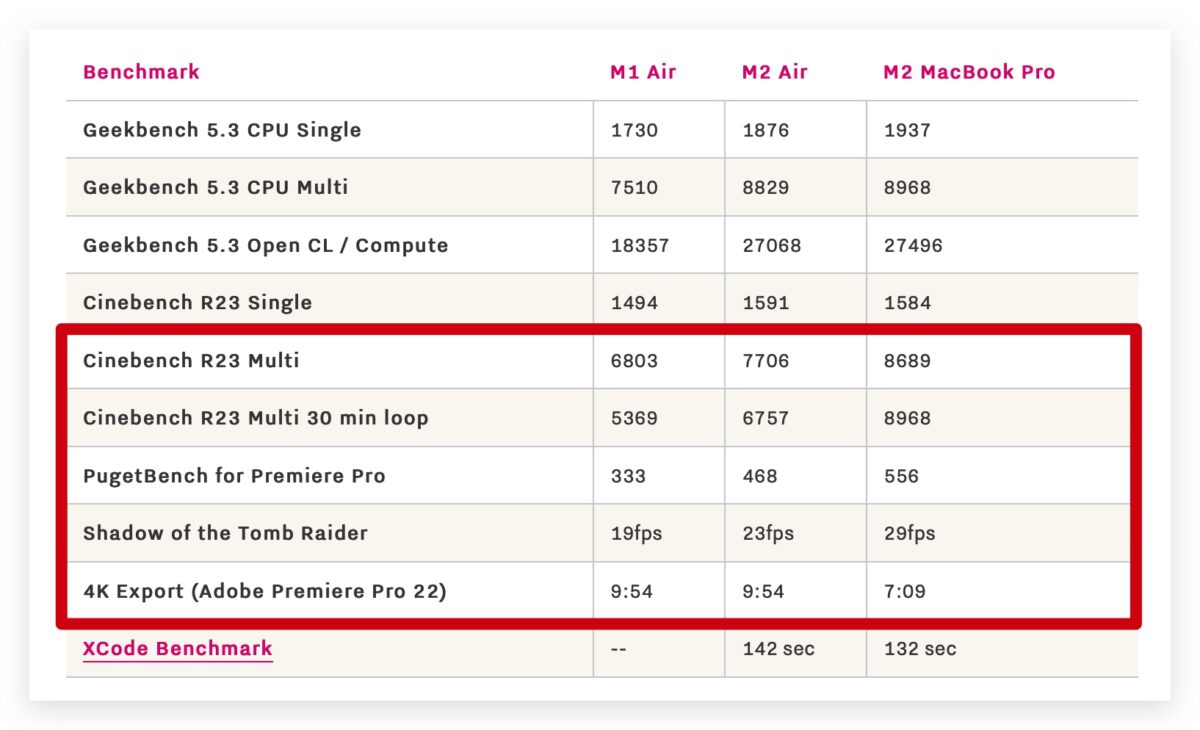Select the Geekbench 5.3 CPU Multi row label
The image size is (1200, 730).
click(x=215, y=187)
